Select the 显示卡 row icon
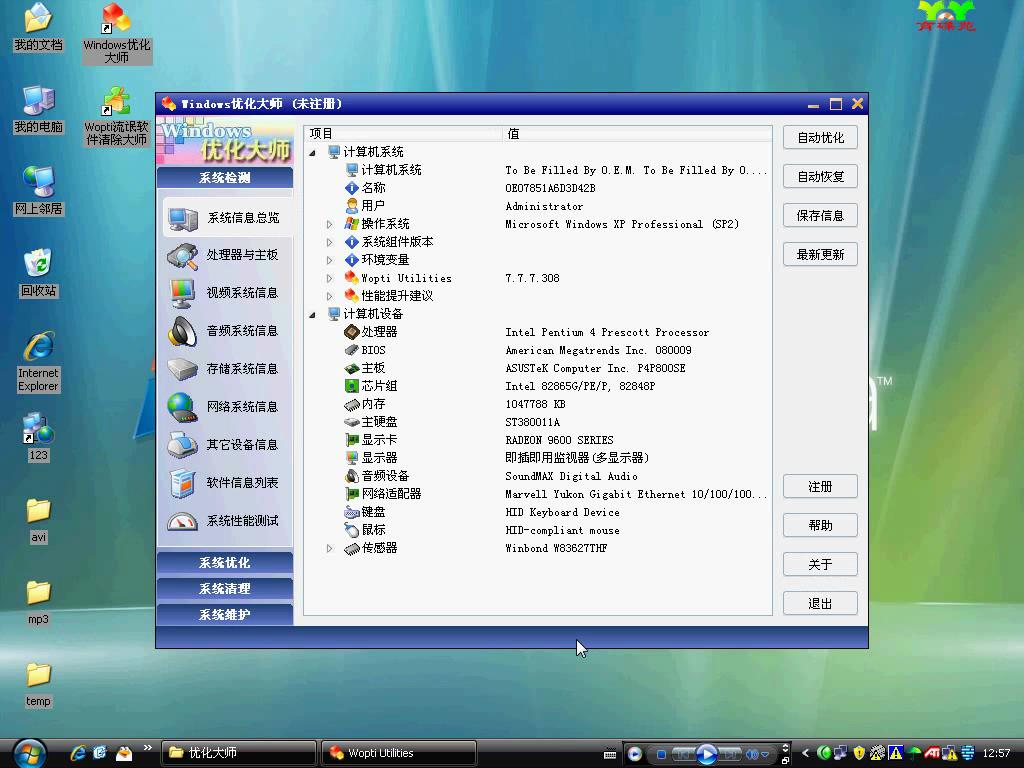 pyautogui.click(x=352, y=440)
